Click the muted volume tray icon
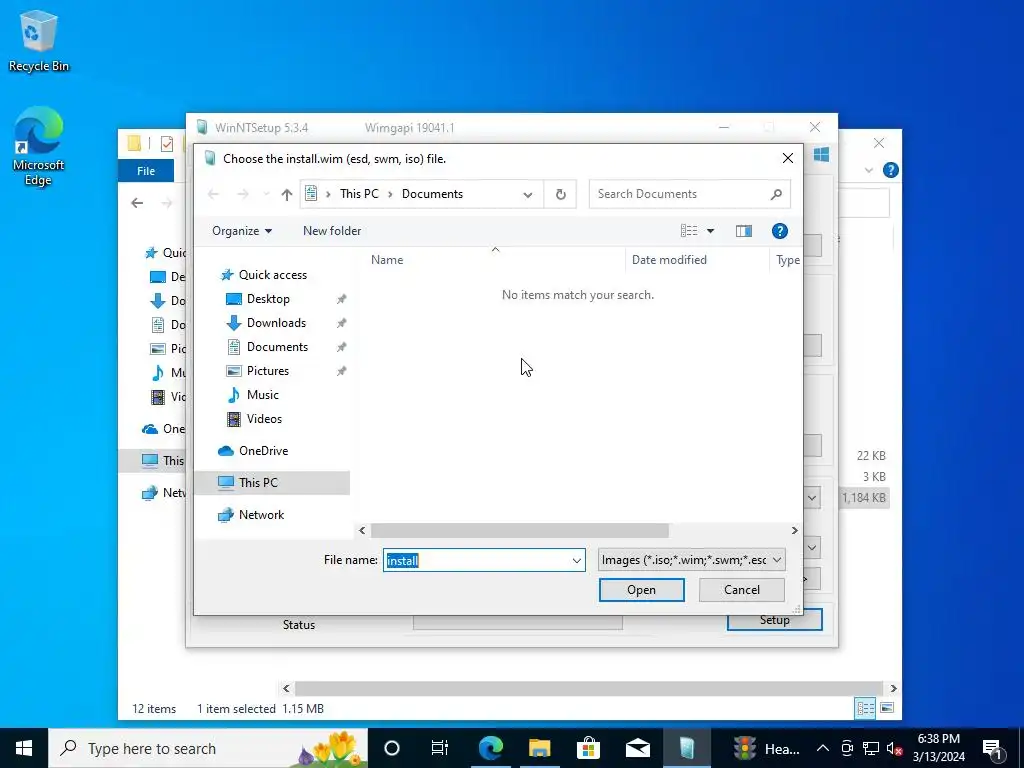 pos(895,749)
